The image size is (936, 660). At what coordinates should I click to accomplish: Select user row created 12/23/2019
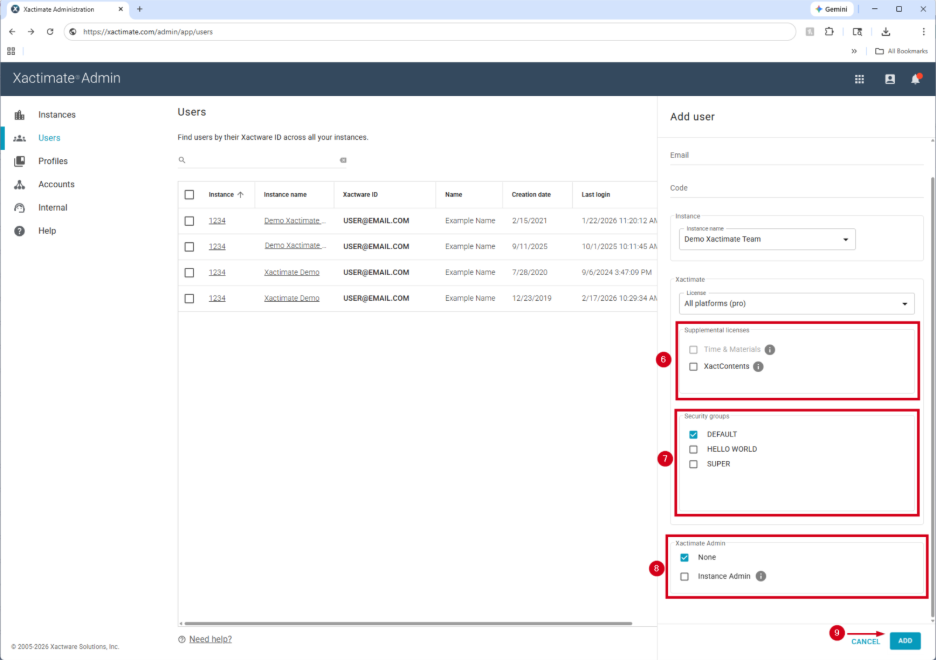[189, 298]
